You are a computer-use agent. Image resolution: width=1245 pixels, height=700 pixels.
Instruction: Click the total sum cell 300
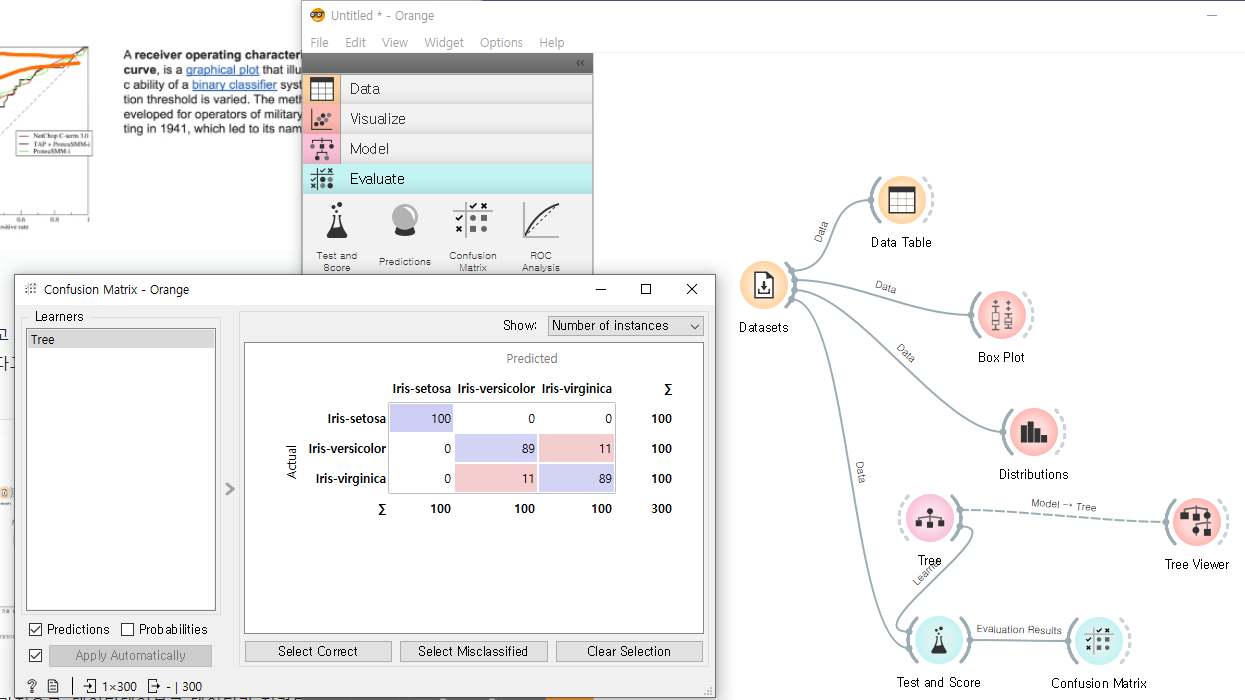(661, 509)
